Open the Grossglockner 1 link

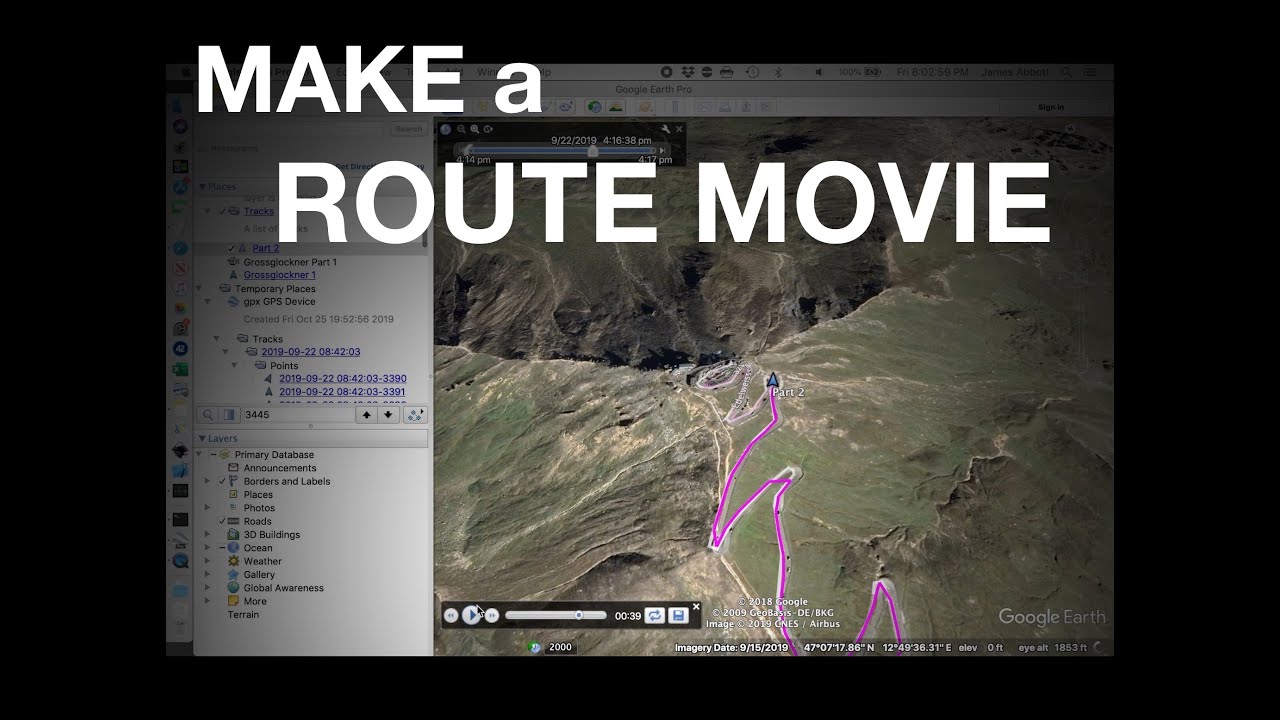(280, 275)
